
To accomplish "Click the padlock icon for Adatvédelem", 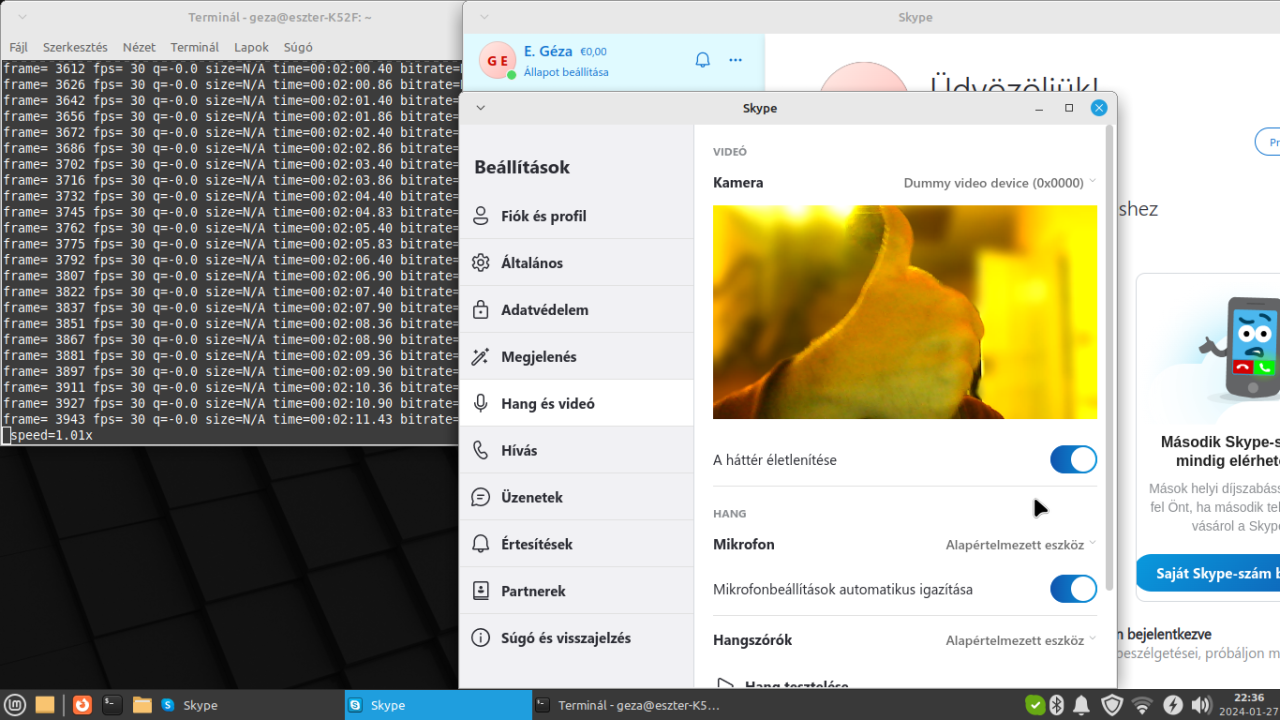I will [x=481, y=310].
